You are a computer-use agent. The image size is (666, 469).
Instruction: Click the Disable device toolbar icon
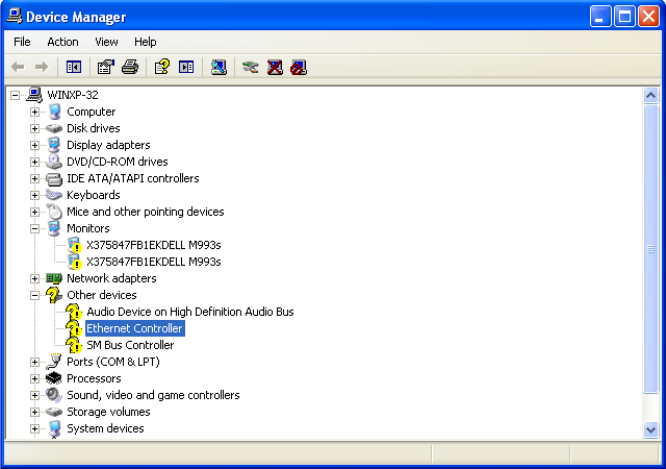point(298,67)
